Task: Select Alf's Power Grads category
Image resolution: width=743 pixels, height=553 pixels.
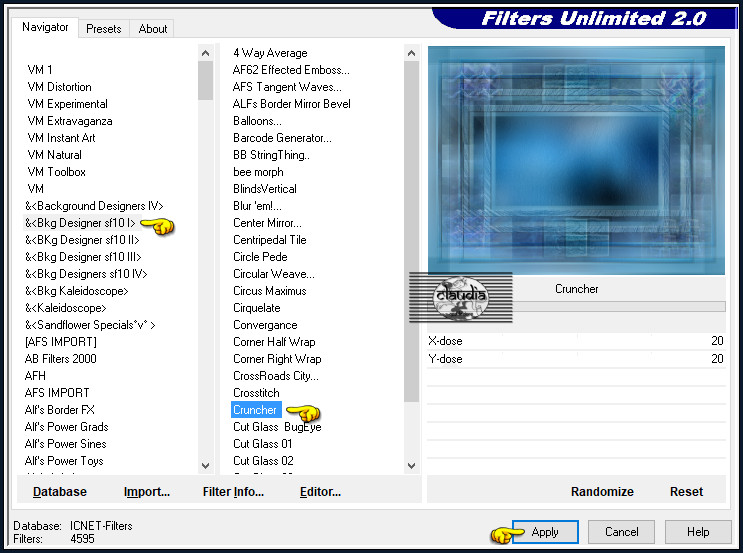Action: (x=66, y=427)
